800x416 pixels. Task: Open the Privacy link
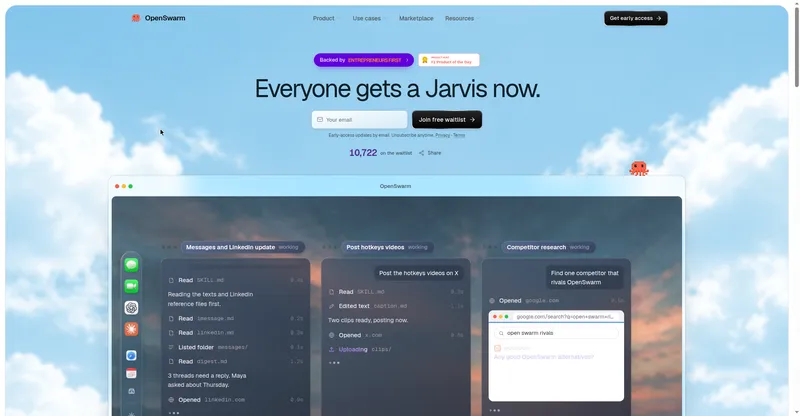point(442,135)
